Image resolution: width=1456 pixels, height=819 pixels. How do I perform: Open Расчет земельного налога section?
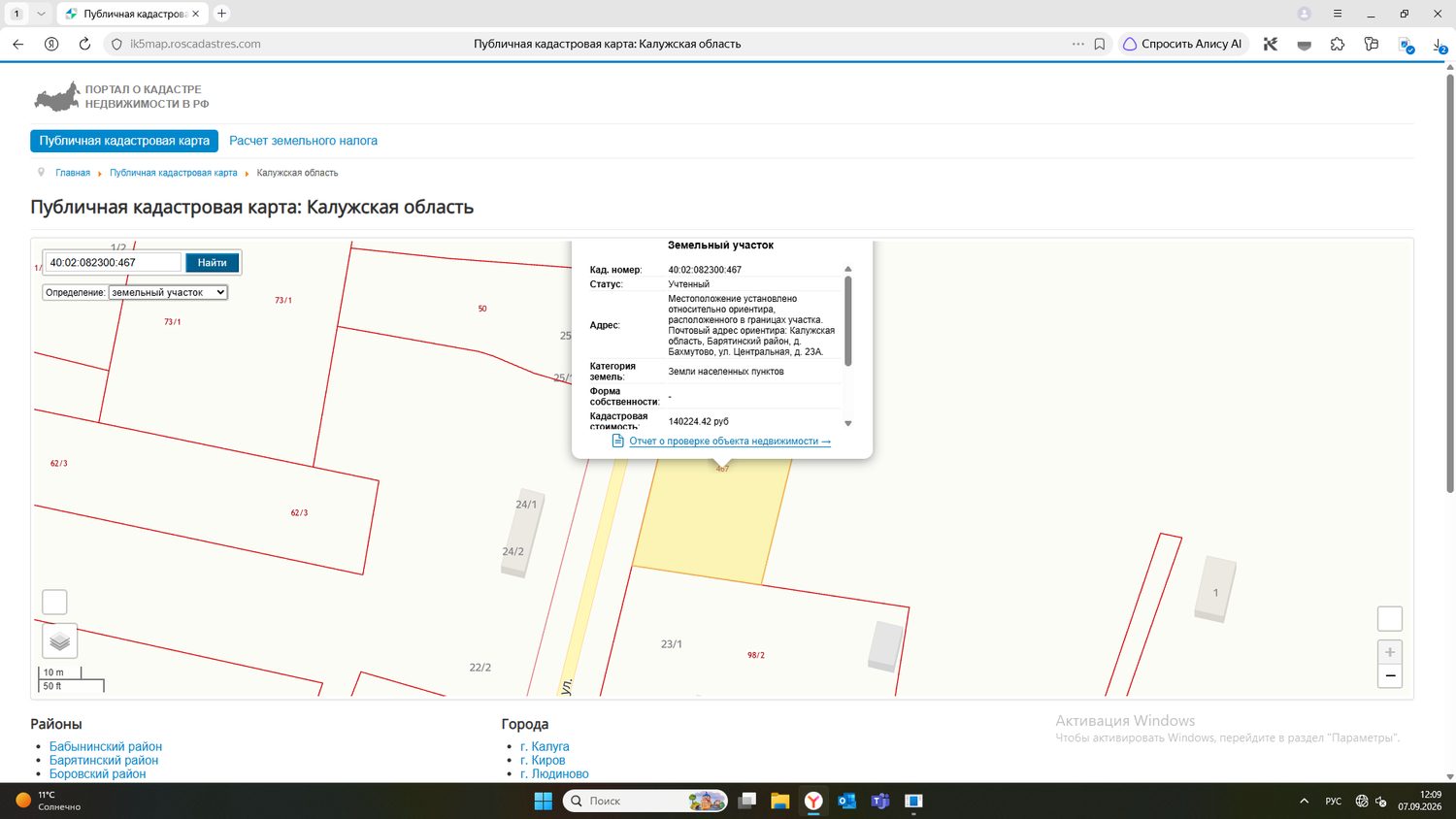[x=303, y=141]
